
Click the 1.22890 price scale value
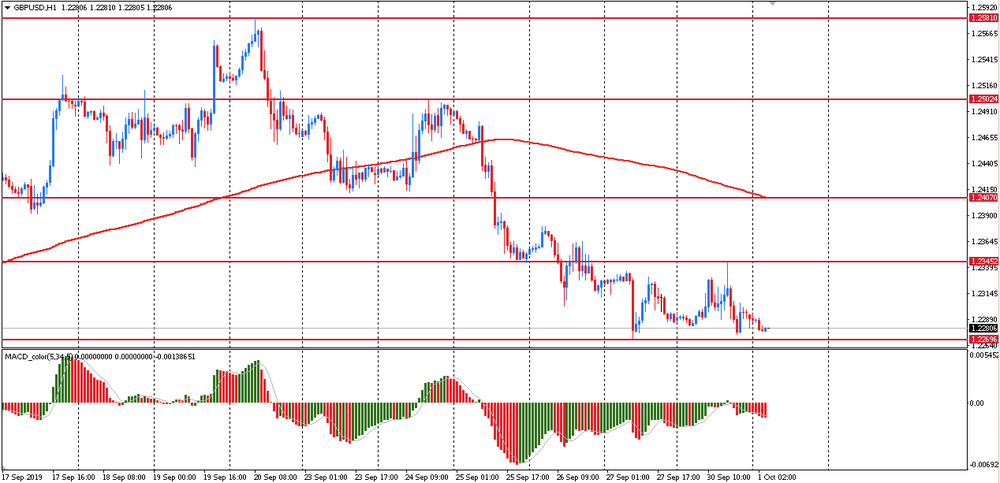click(984, 319)
